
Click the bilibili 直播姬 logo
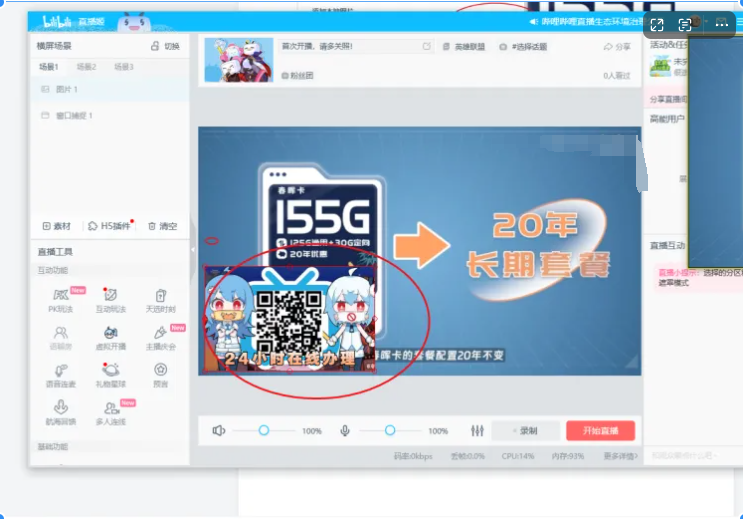point(73,22)
